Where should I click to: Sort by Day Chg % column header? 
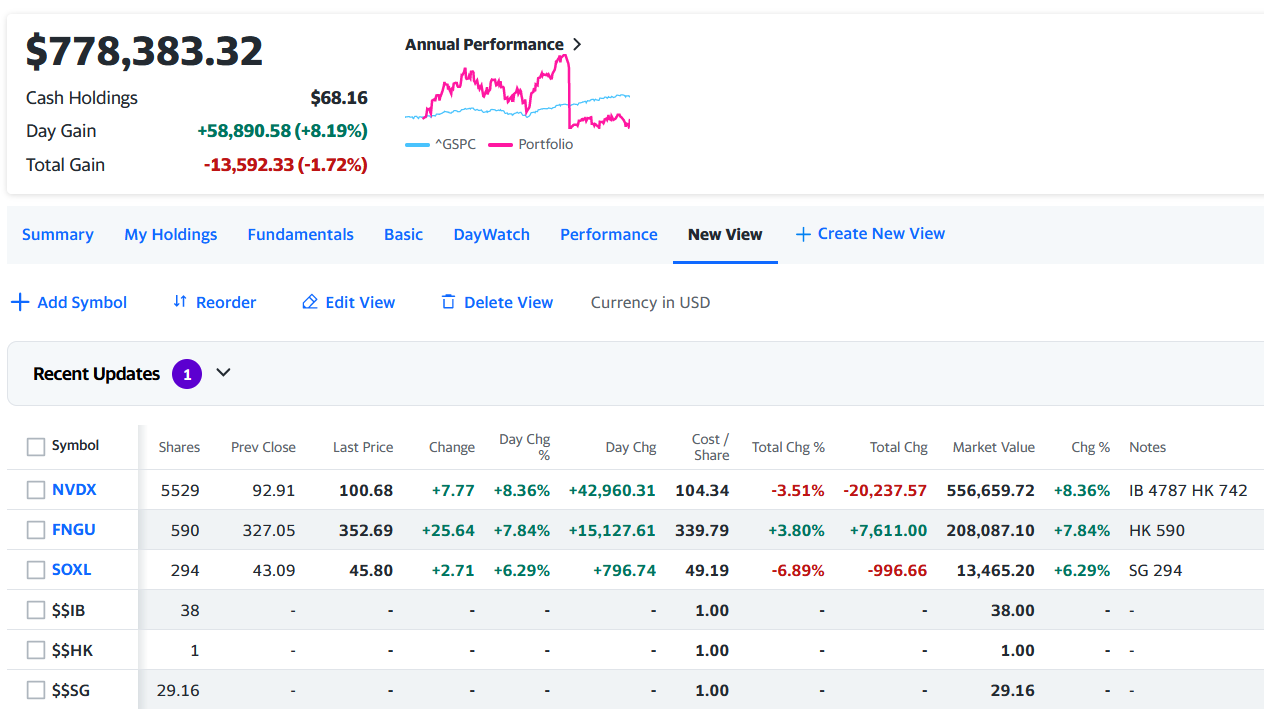point(525,447)
